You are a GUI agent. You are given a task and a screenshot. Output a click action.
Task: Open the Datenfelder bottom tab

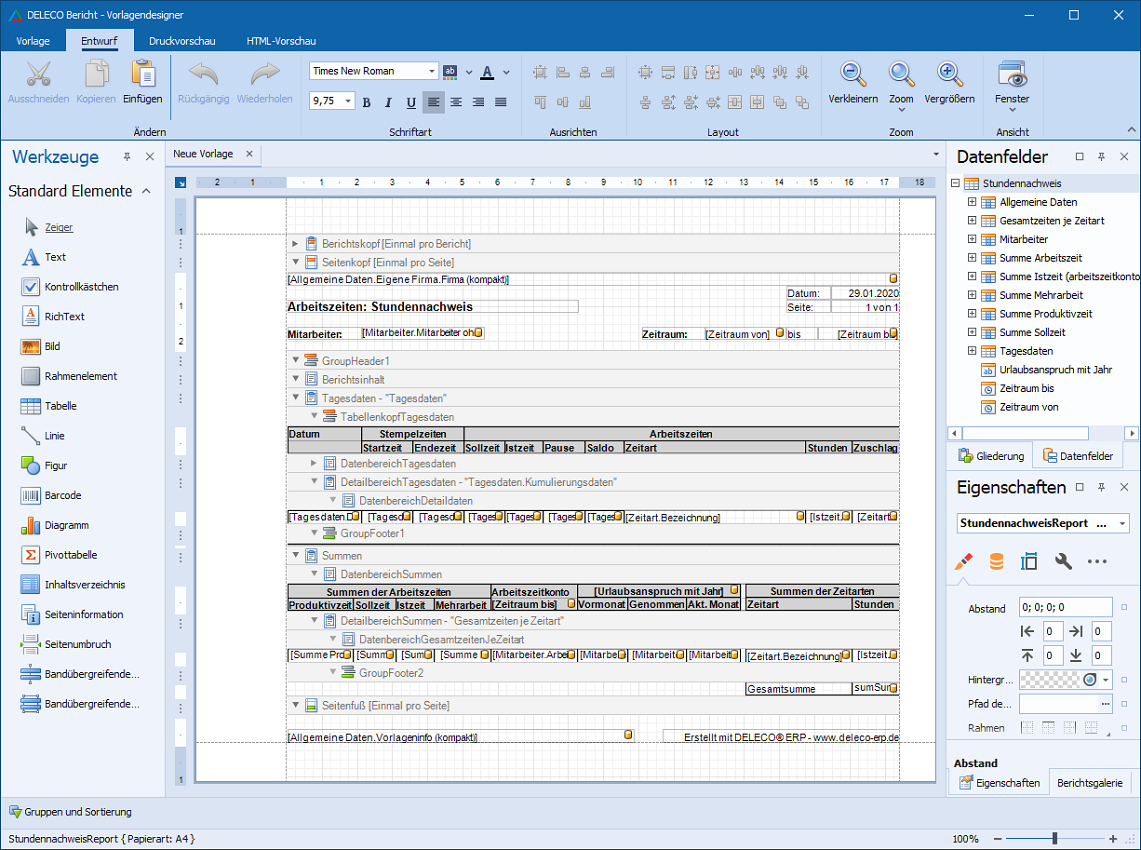[x=1077, y=456]
